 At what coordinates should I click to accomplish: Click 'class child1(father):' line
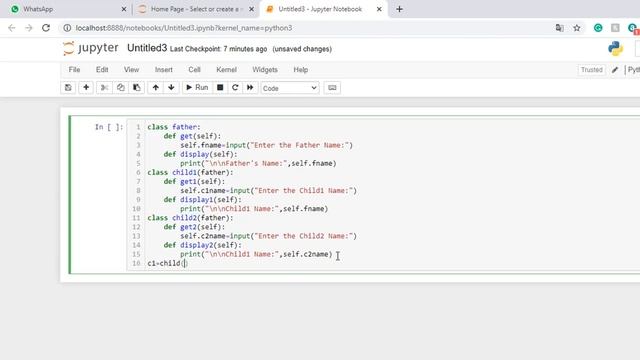pos(190,172)
